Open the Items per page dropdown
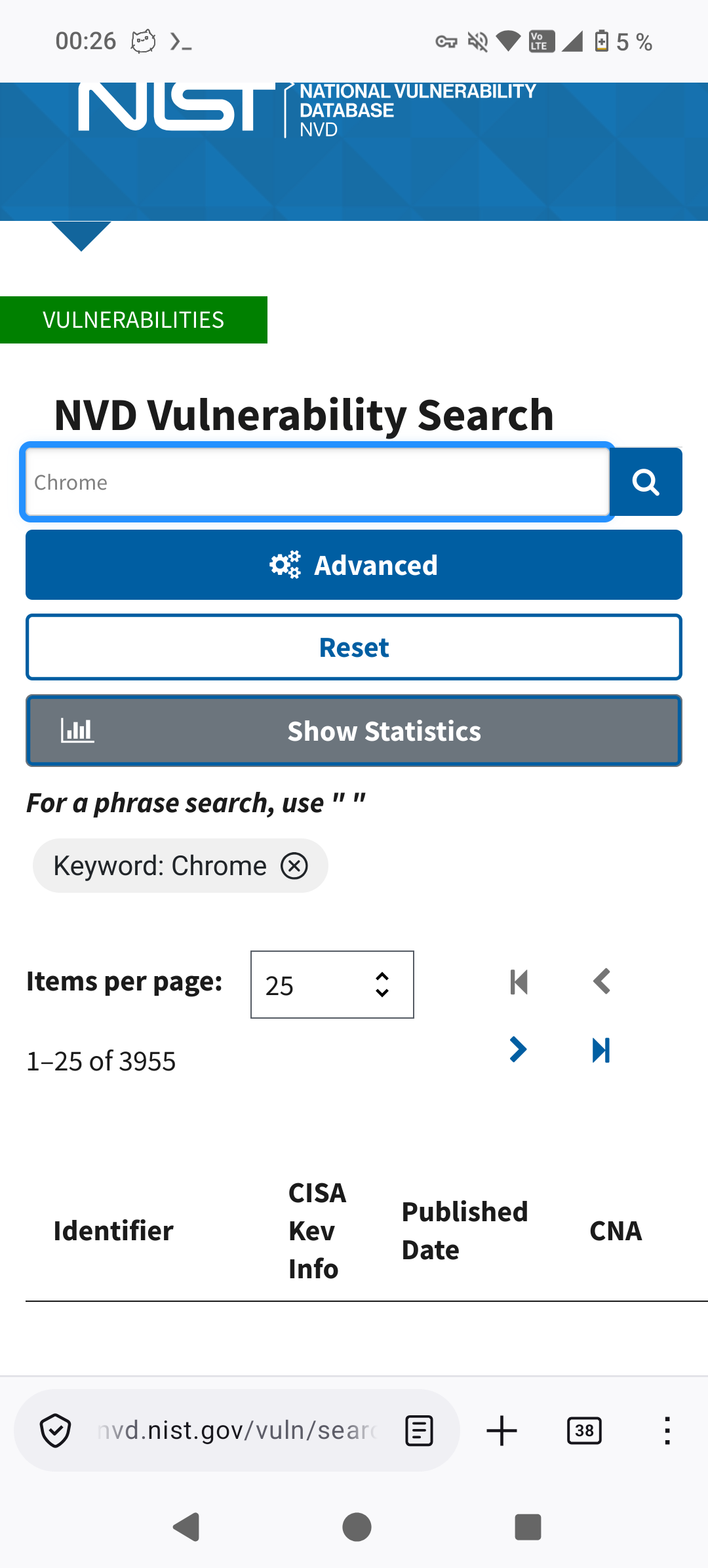708x1568 pixels. point(332,985)
